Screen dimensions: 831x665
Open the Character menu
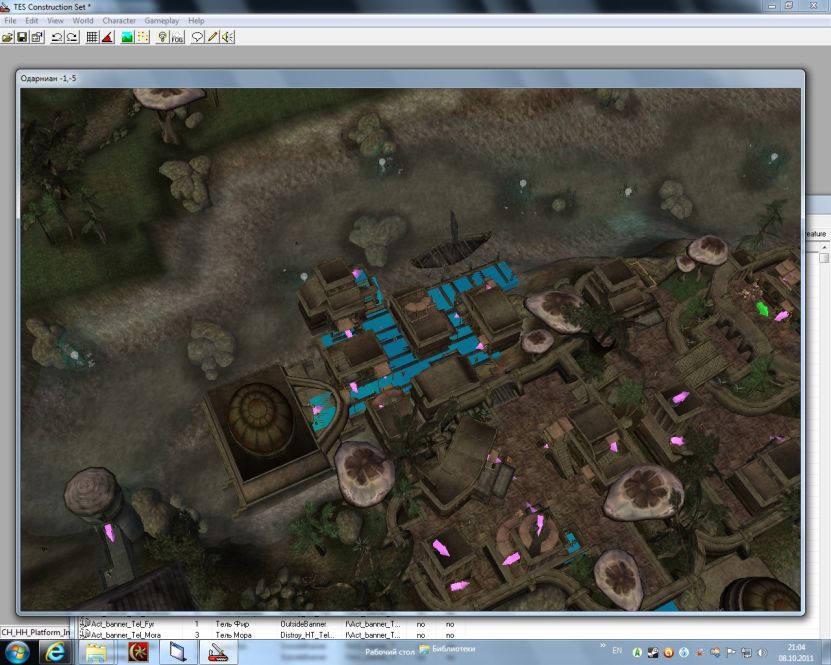(x=119, y=21)
